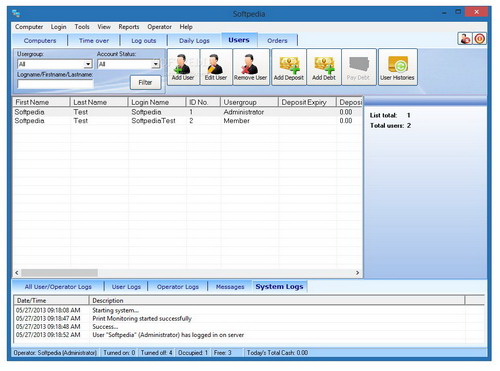Click the Member usergroup cell

236,121
